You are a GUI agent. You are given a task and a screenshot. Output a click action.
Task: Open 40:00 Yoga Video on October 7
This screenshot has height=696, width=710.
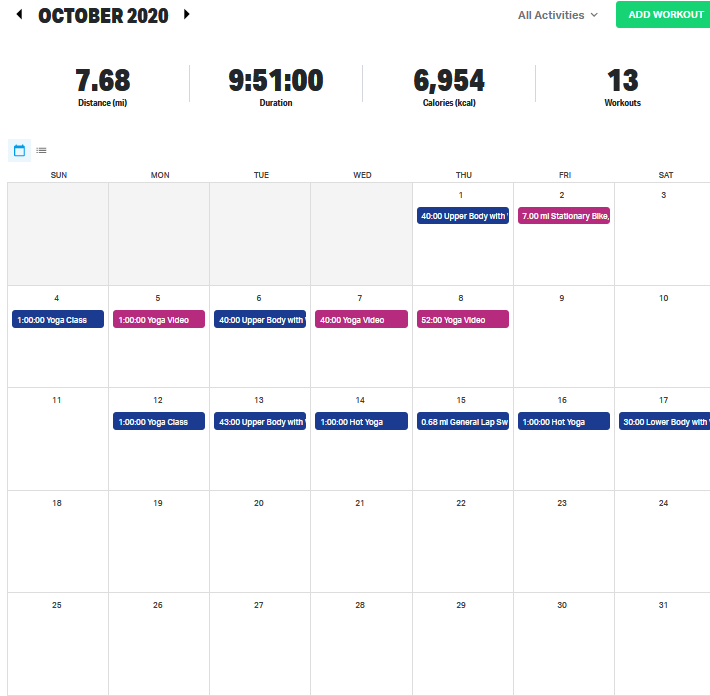[362, 319]
